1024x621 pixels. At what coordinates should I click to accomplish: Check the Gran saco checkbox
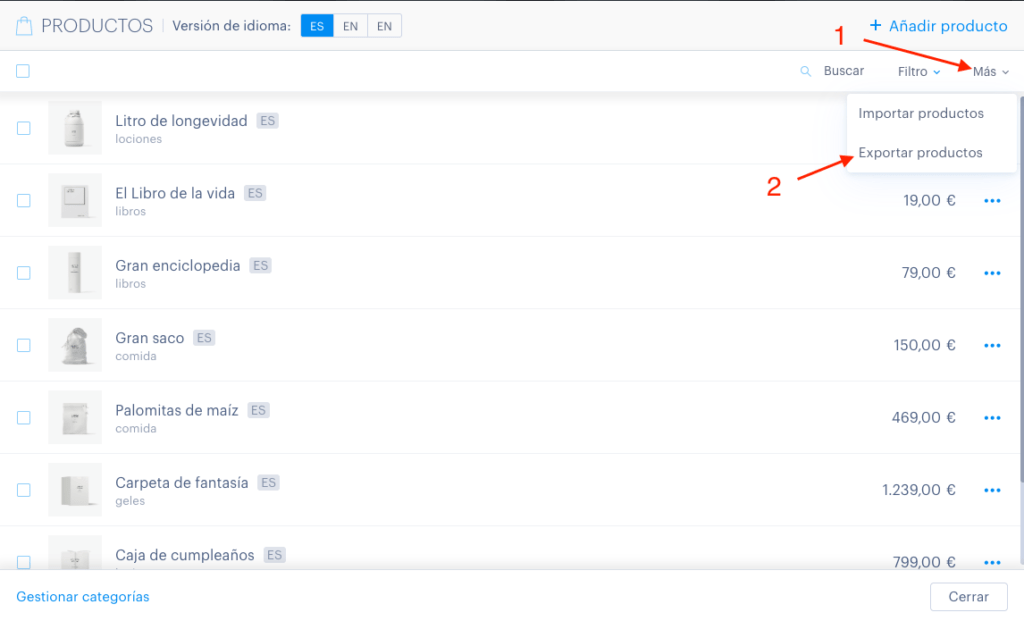point(24,345)
